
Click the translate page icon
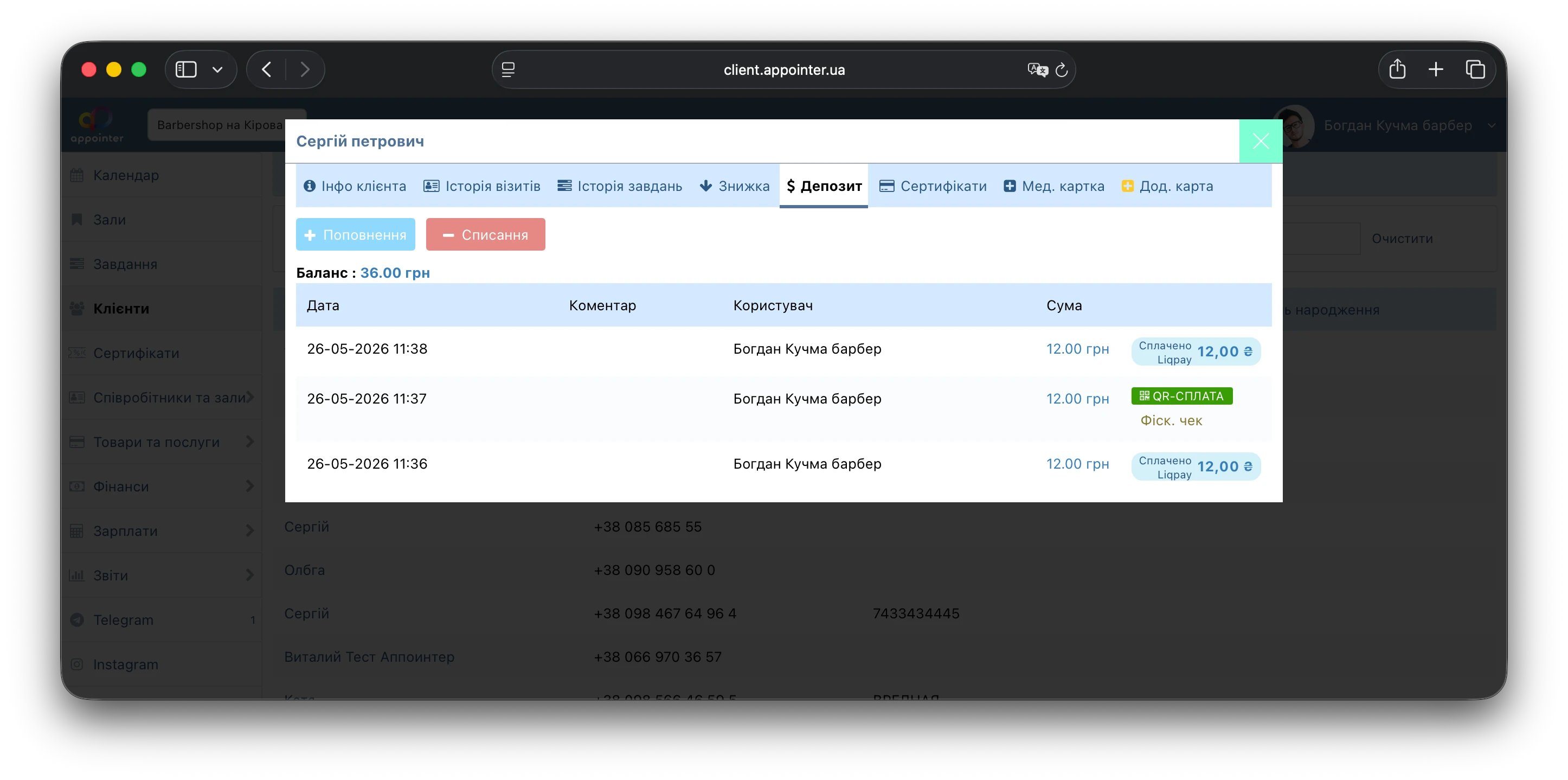pyautogui.click(x=1037, y=69)
